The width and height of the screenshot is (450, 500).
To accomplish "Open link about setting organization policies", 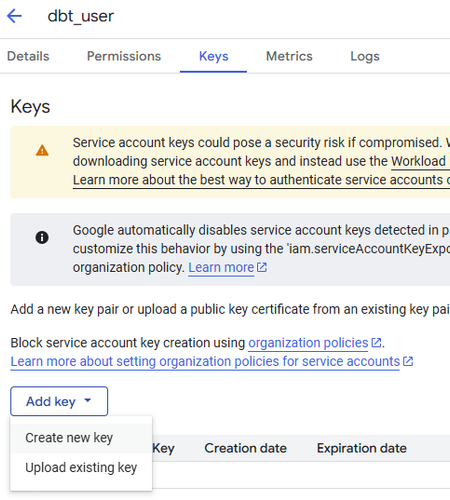I will point(205,362).
